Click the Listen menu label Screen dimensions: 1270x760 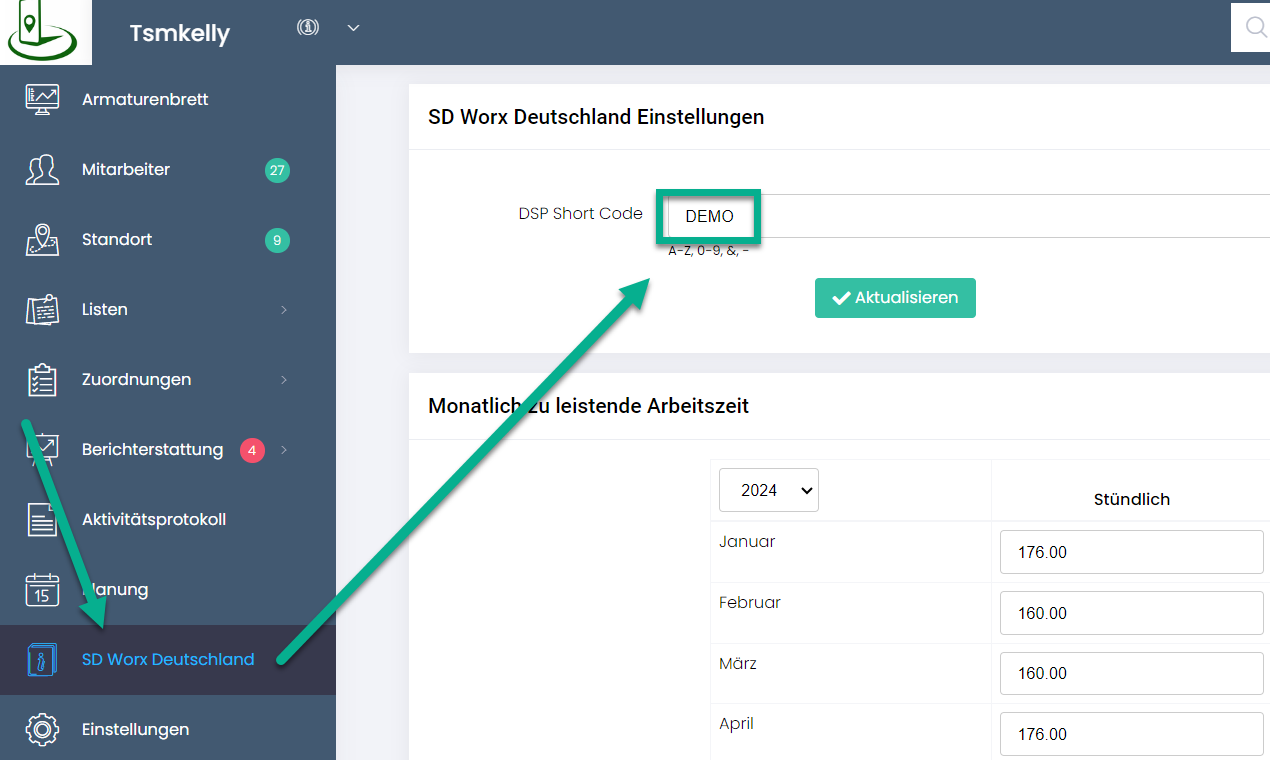105,310
